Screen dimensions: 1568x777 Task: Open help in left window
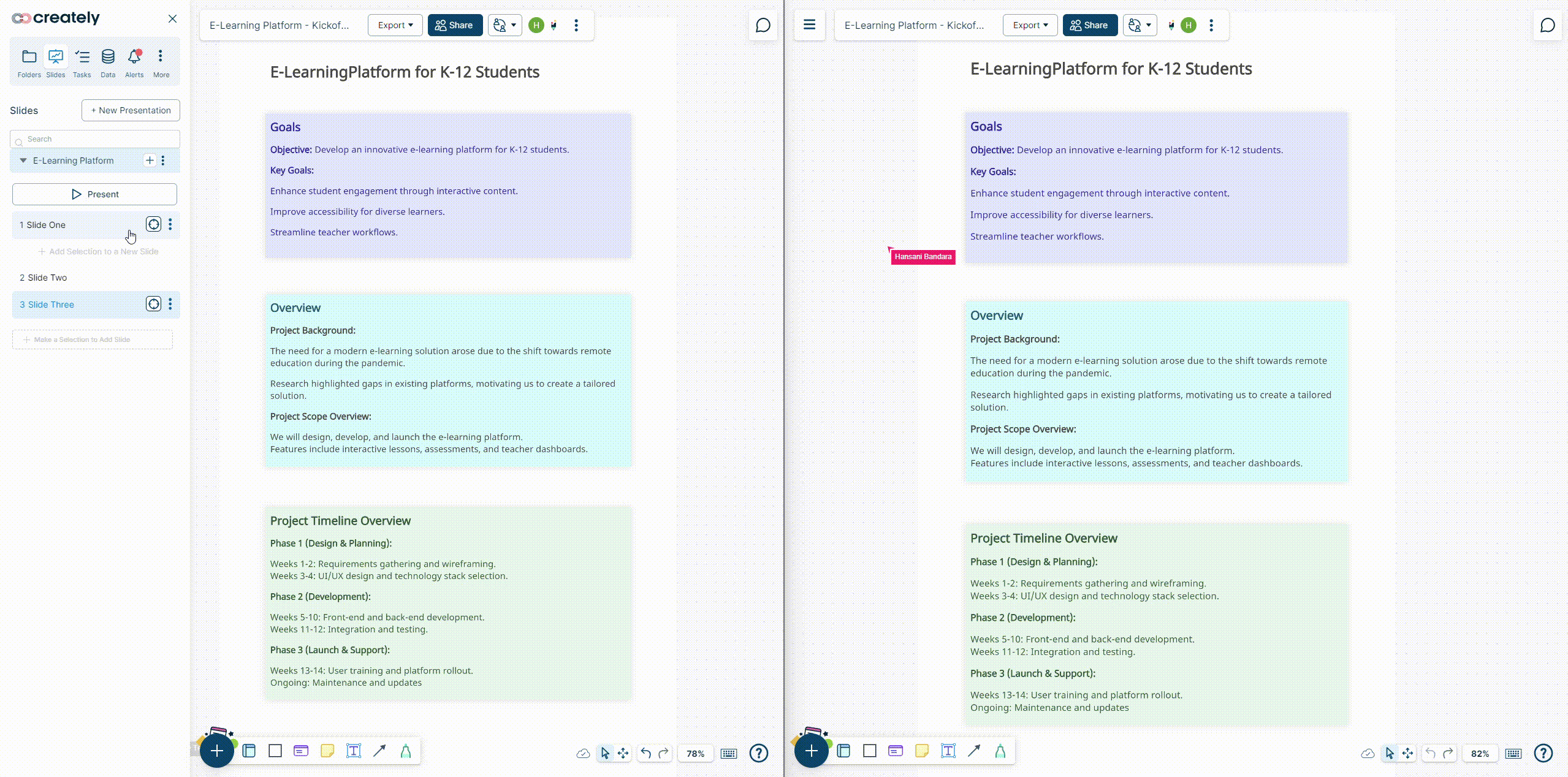pyautogui.click(x=759, y=753)
